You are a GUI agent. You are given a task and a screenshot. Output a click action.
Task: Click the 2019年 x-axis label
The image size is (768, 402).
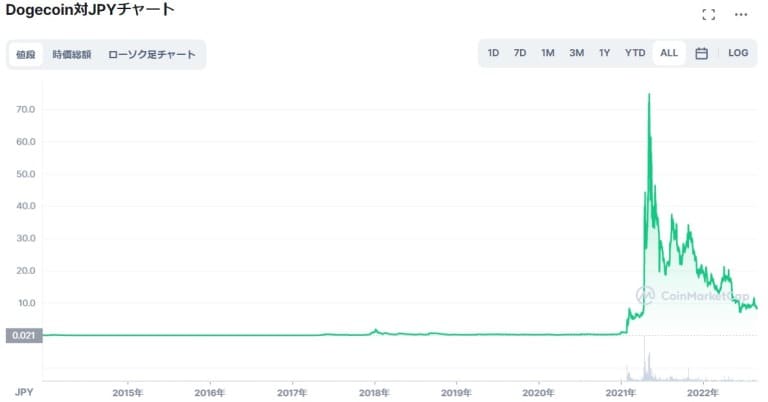pos(456,393)
